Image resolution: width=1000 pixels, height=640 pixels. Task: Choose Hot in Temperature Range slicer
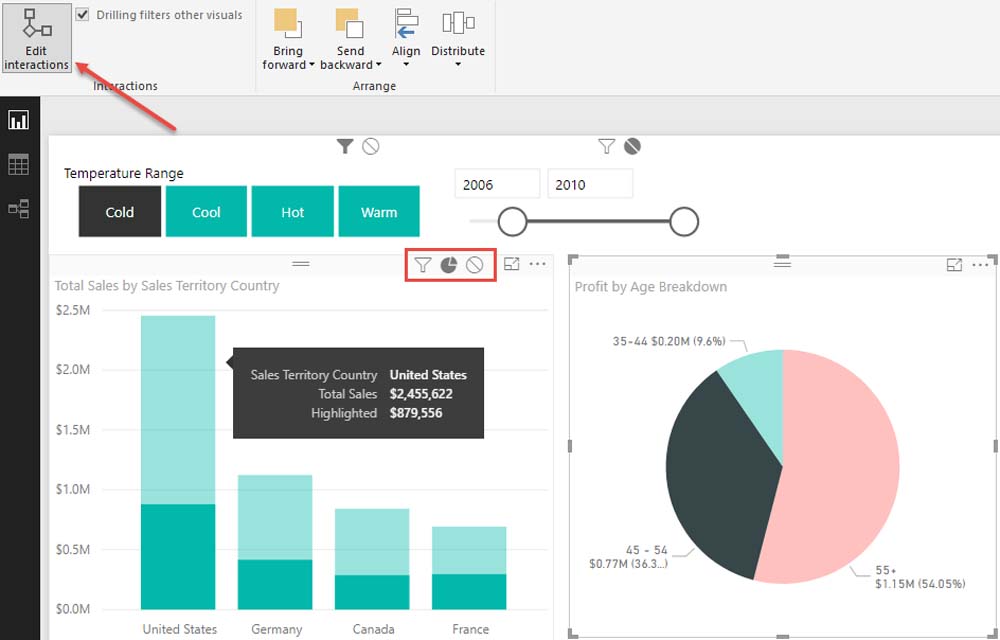click(293, 212)
